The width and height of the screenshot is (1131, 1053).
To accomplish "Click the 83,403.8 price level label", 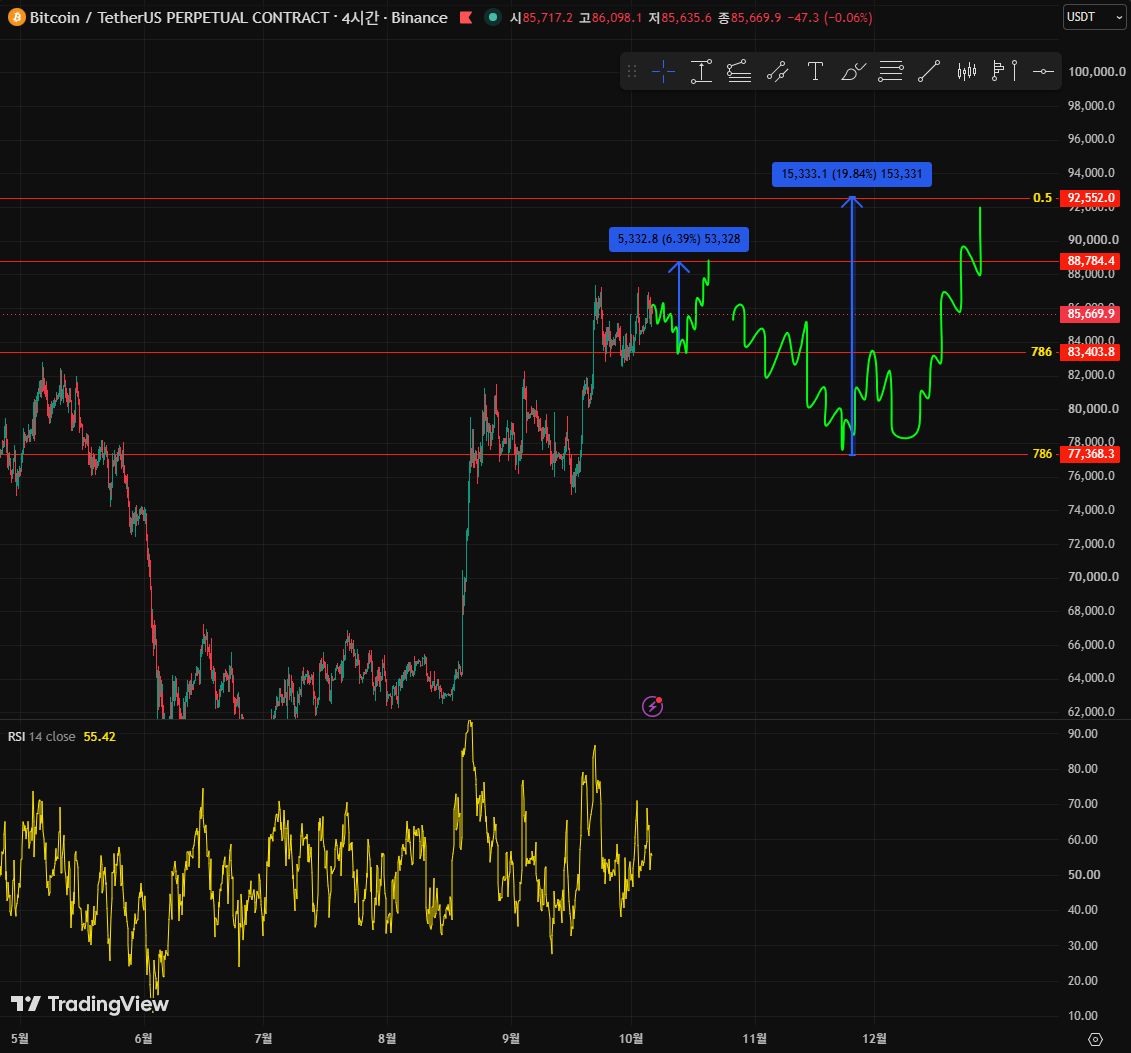I will [x=1090, y=352].
